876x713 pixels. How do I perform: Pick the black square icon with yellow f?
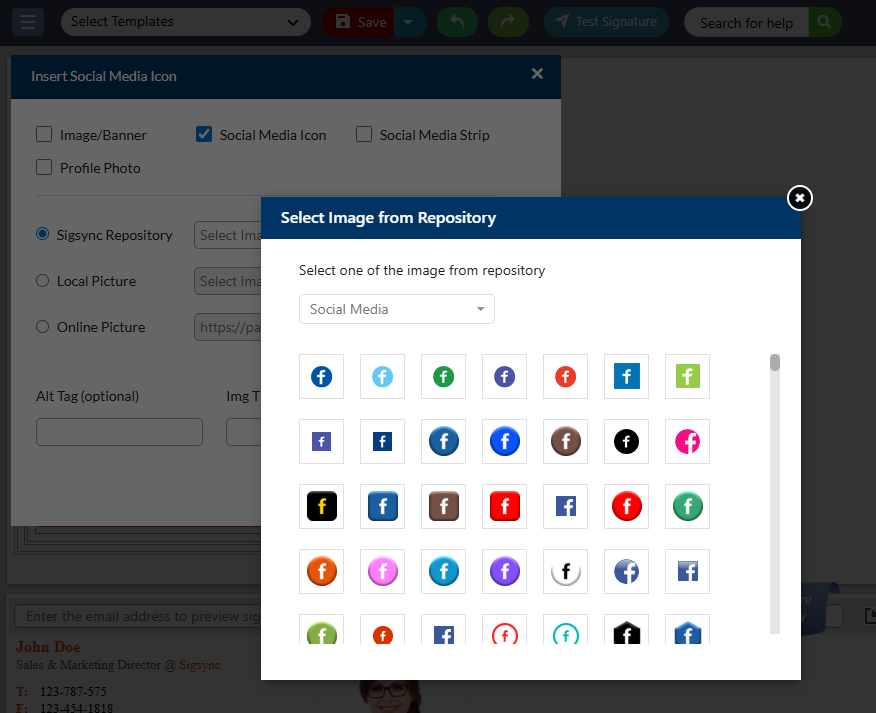click(321, 506)
